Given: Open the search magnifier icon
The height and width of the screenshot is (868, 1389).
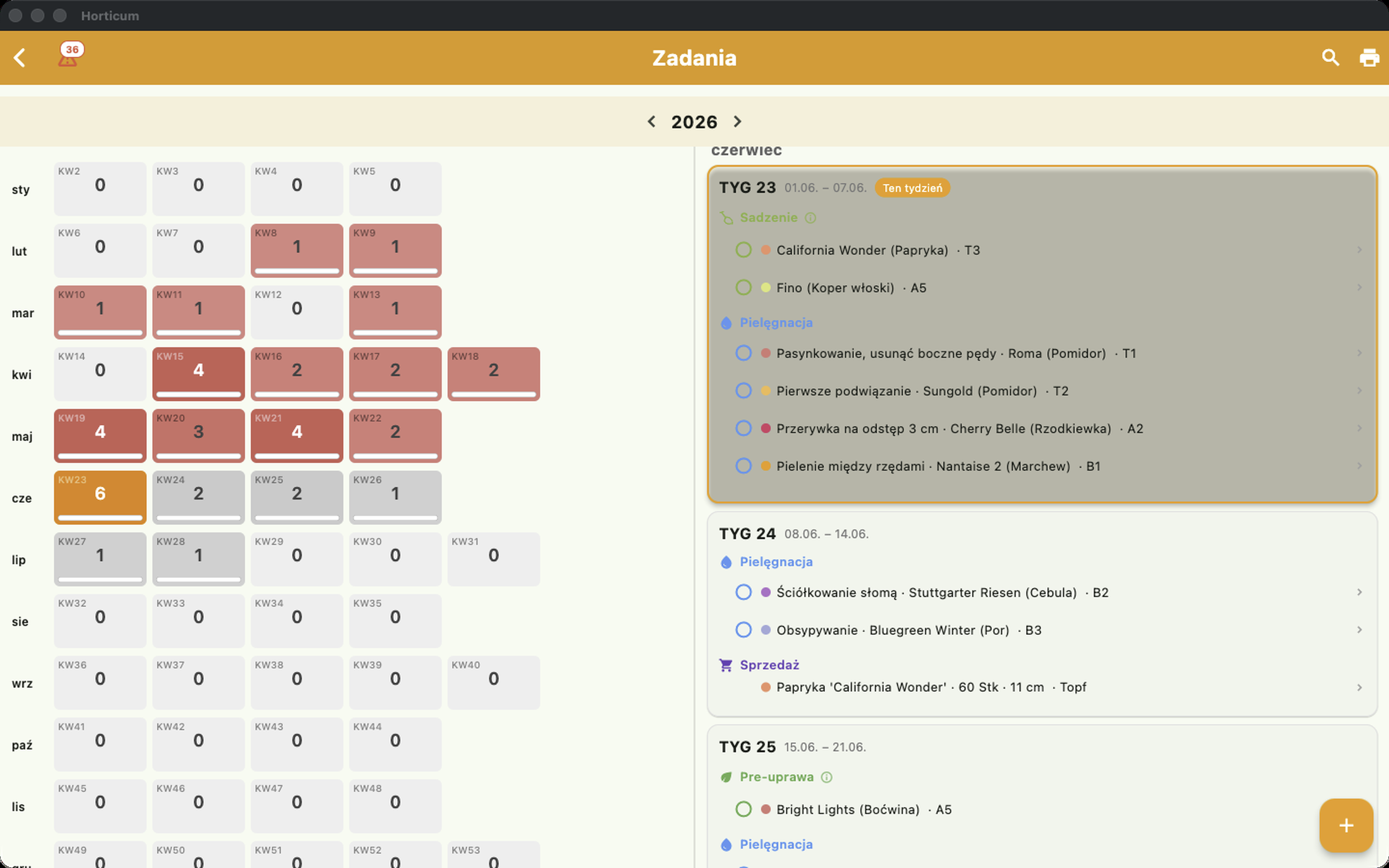Looking at the screenshot, I should click(x=1331, y=57).
